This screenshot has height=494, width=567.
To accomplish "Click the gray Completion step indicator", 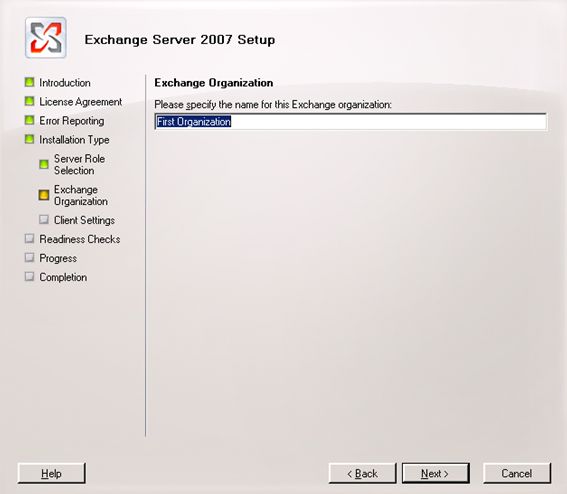I will coord(29,277).
